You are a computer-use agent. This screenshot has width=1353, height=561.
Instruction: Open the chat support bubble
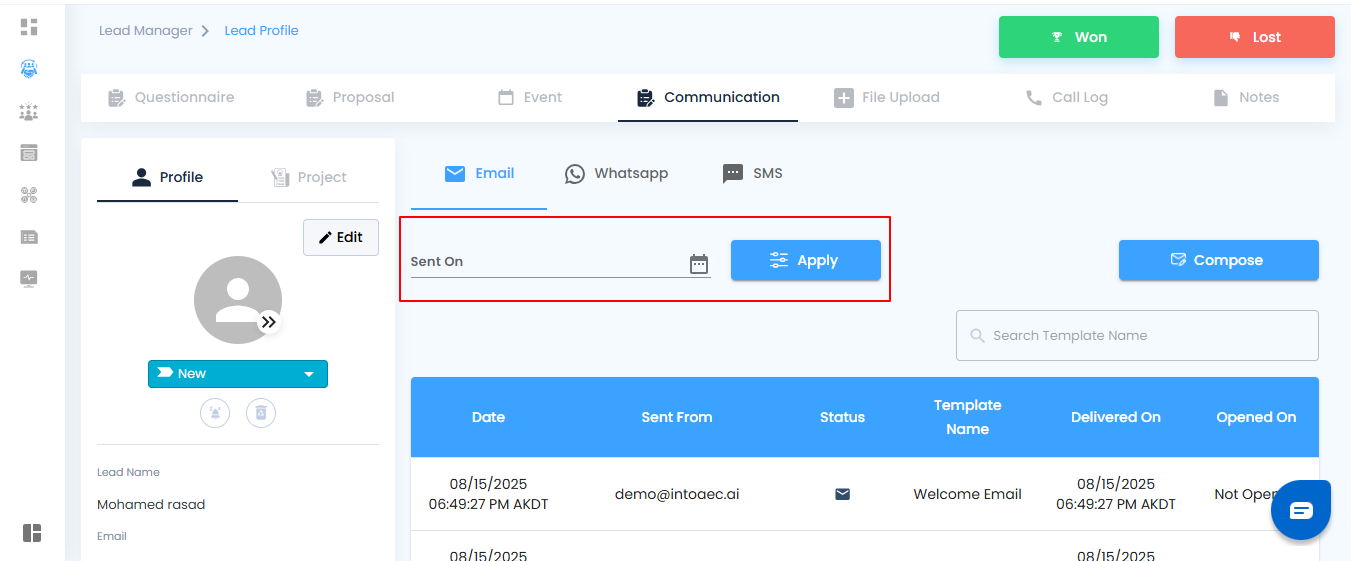(x=1301, y=510)
